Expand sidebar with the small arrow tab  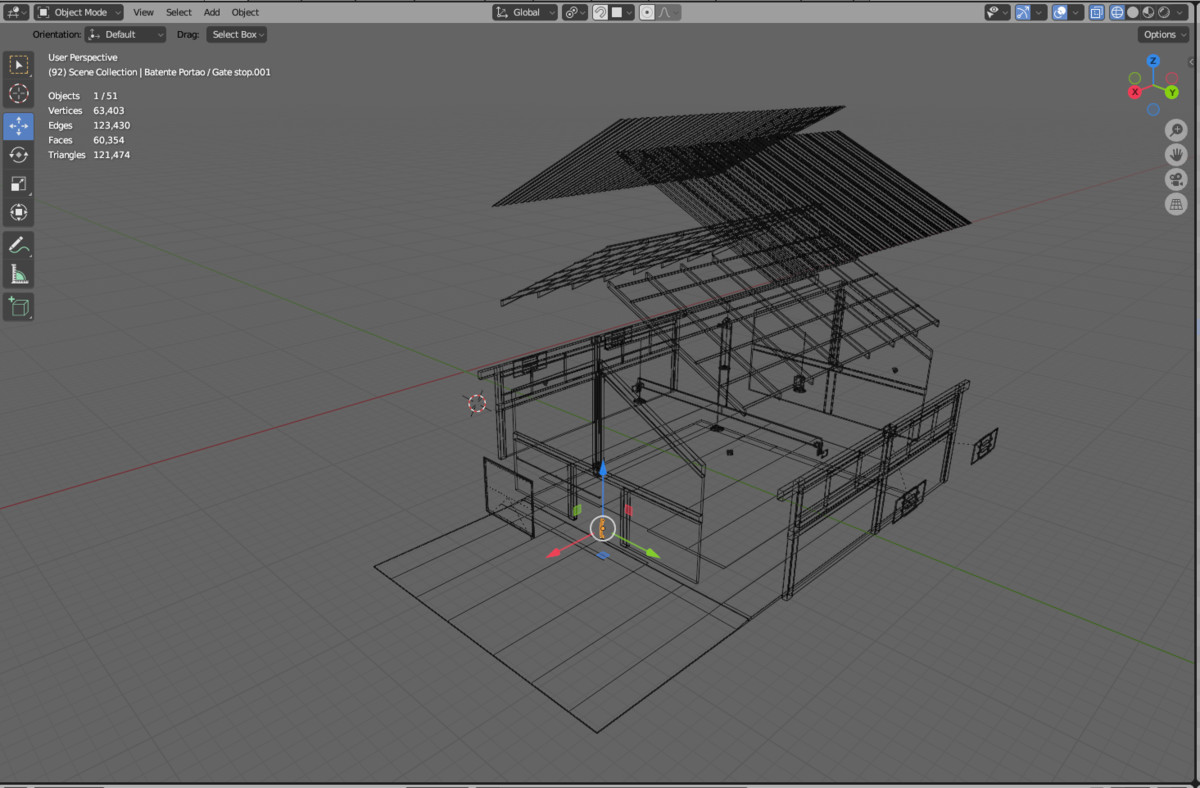1193,61
